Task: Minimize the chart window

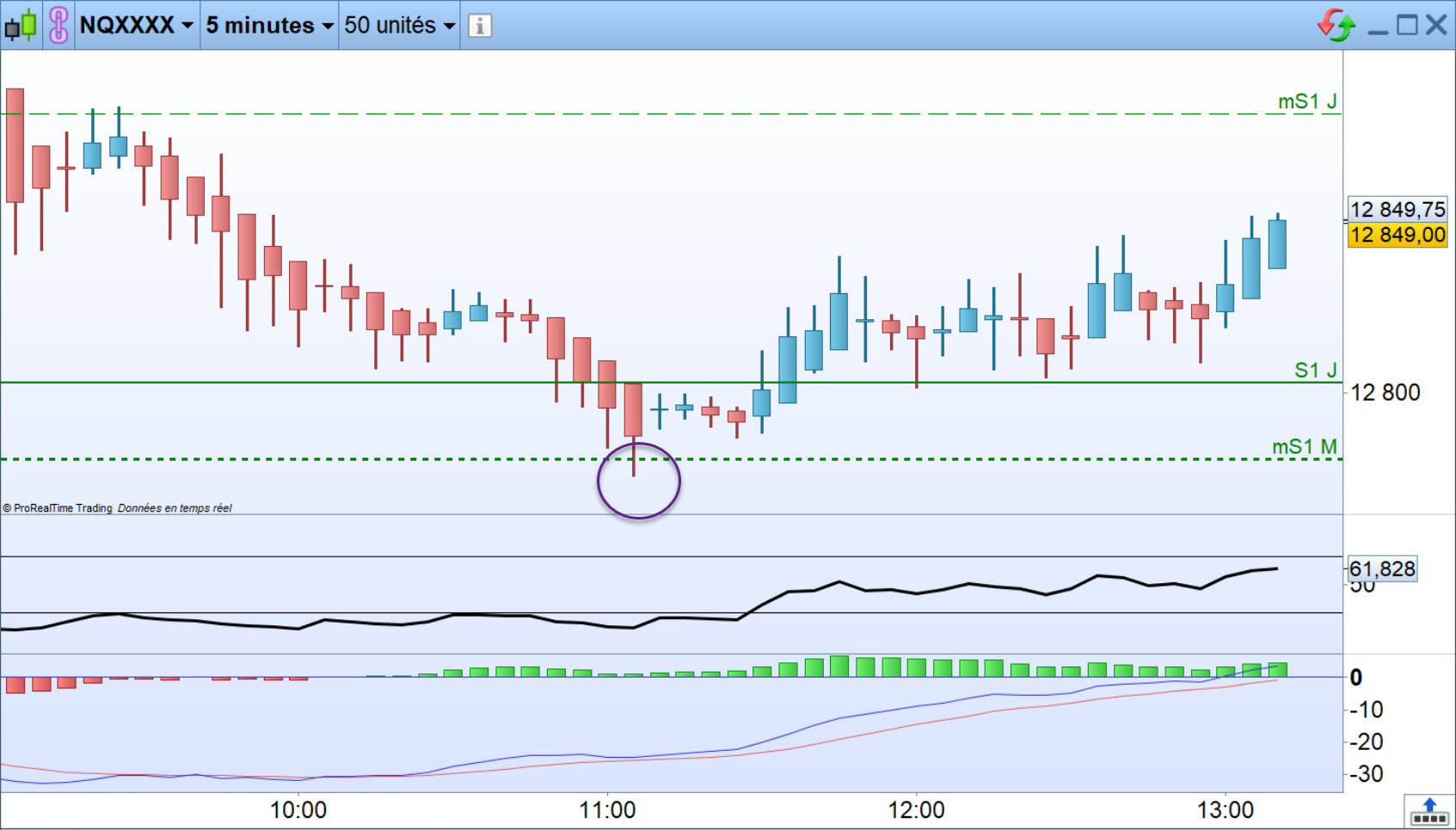Action: pyautogui.click(x=1378, y=31)
